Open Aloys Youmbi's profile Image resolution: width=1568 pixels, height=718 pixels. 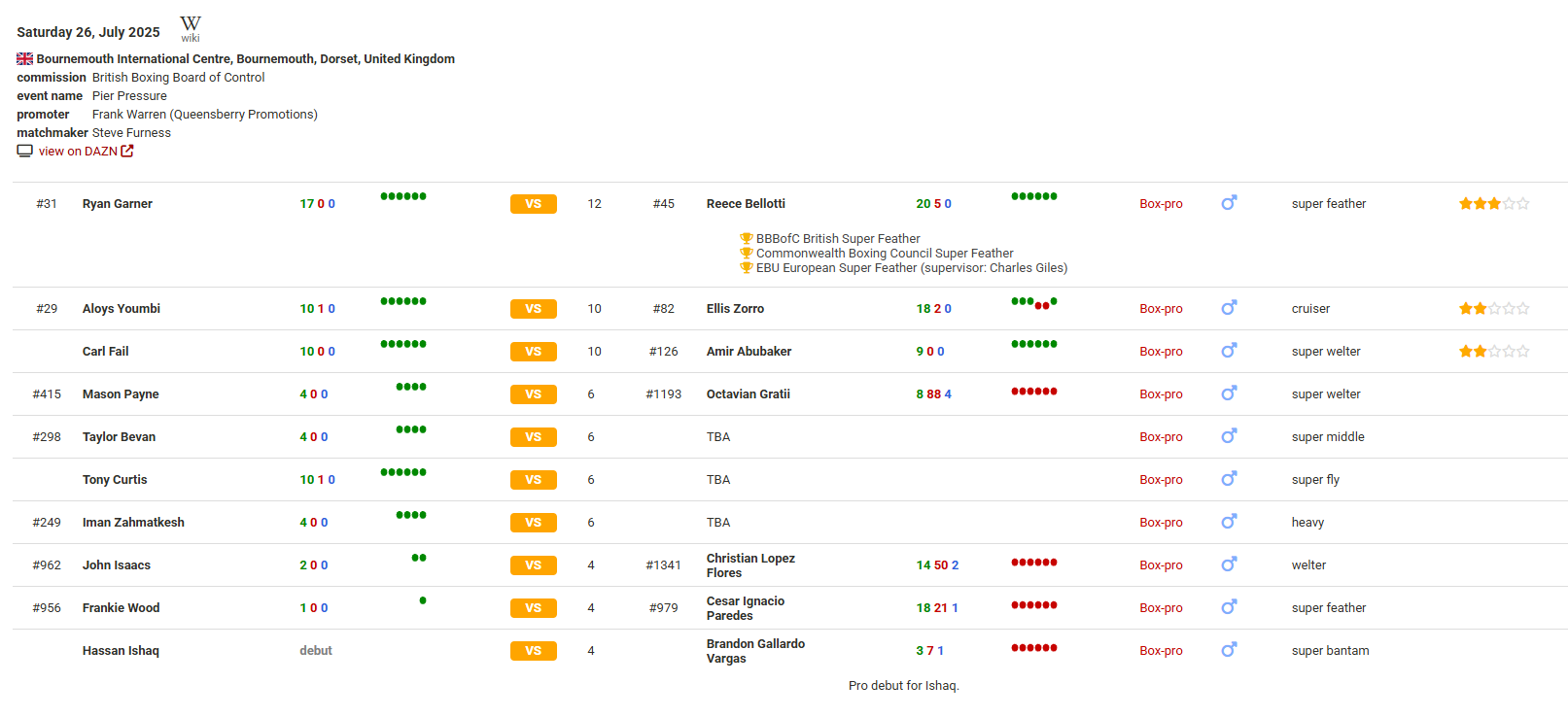122,309
